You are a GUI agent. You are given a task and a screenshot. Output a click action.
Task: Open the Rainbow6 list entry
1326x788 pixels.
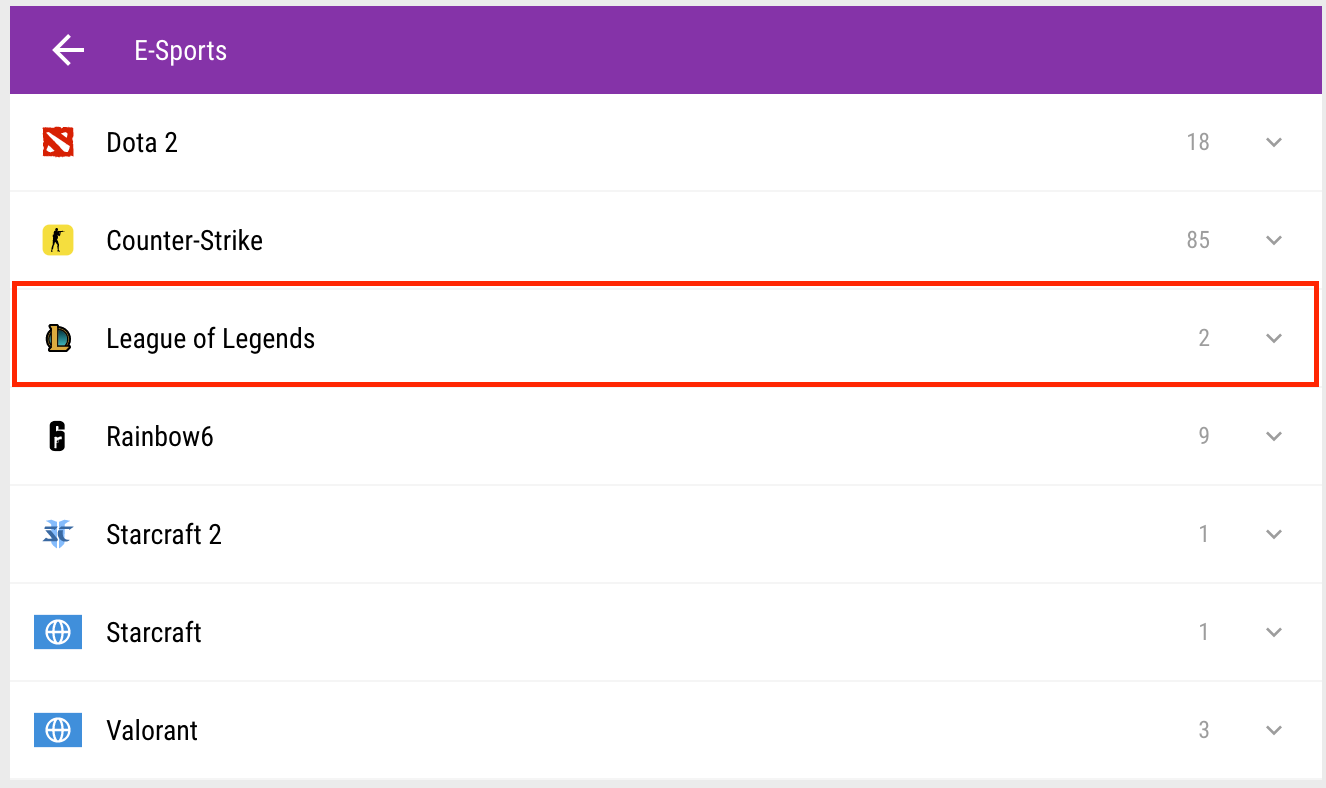(160, 436)
